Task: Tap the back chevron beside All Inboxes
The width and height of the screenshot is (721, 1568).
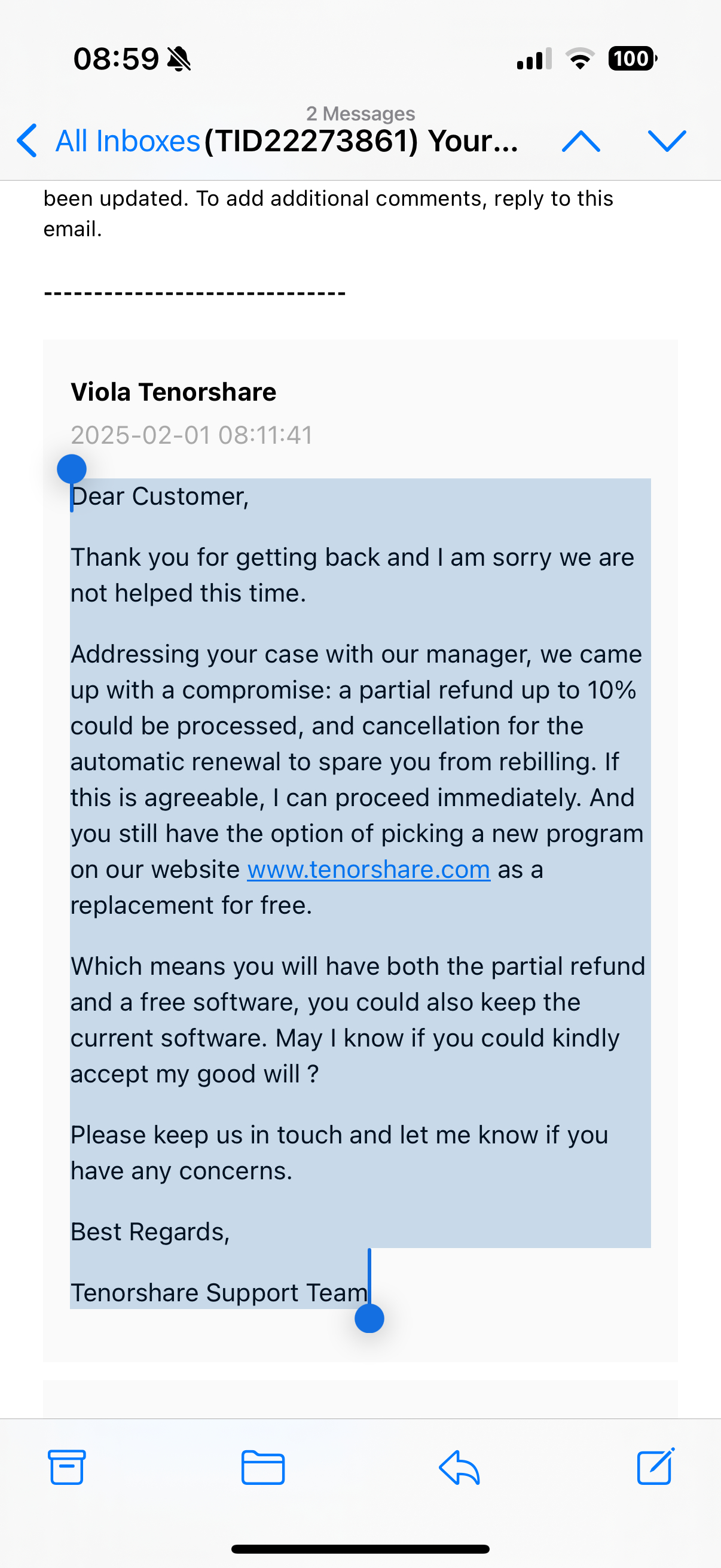Action: click(27, 141)
